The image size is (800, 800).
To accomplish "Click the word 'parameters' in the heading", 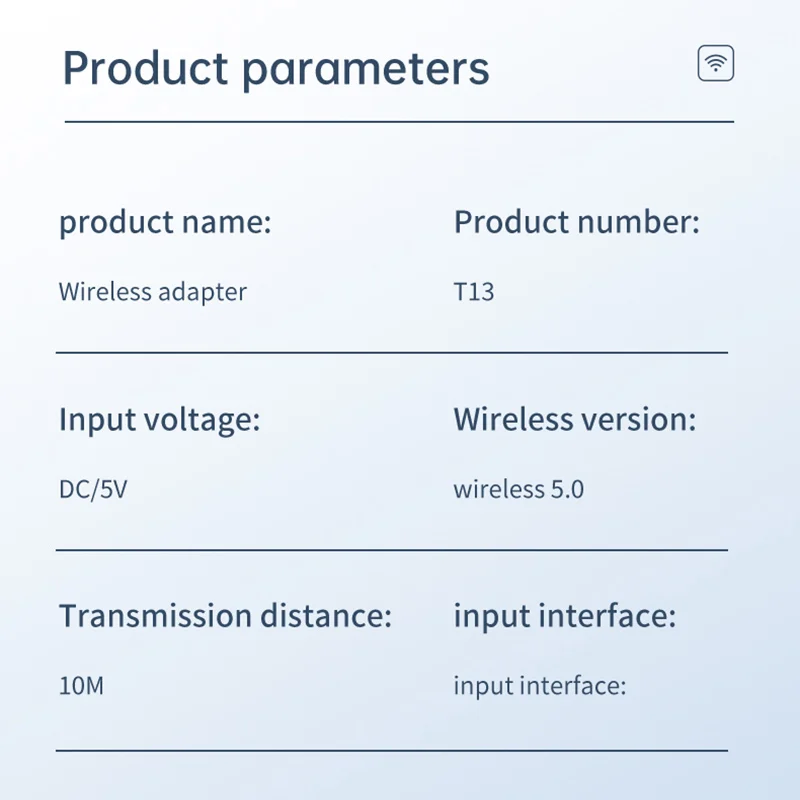I will pyautogui.click(x=366, y=70).
